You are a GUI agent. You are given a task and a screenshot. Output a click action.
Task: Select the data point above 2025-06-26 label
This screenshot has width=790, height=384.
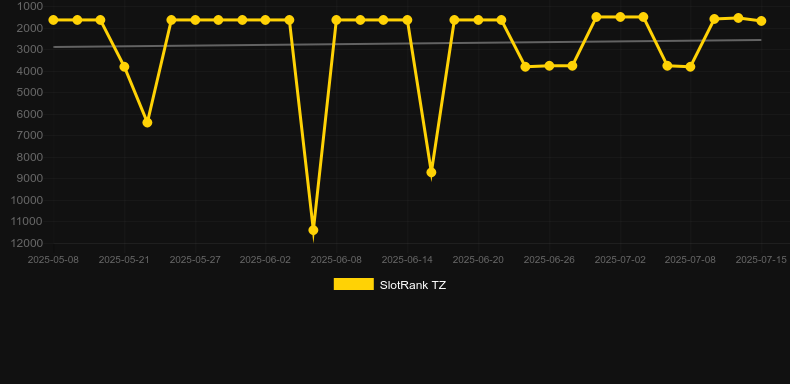click(549, 66)
